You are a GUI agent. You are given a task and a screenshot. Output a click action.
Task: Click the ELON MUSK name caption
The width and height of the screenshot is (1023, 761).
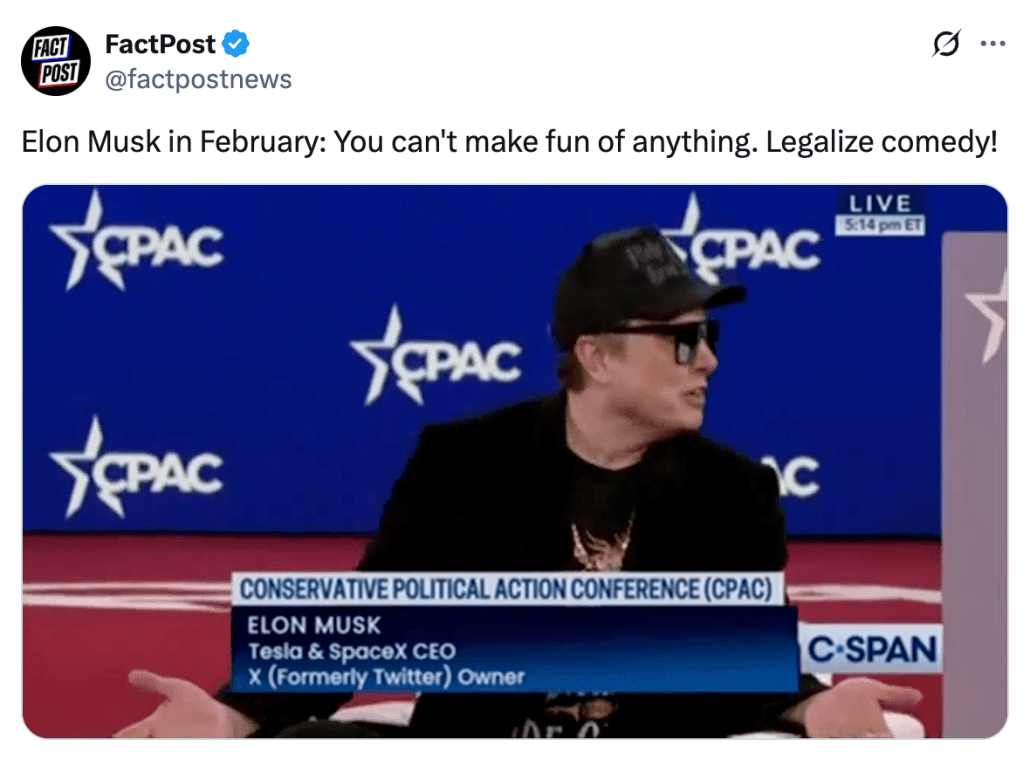click(x=314, y=625)
